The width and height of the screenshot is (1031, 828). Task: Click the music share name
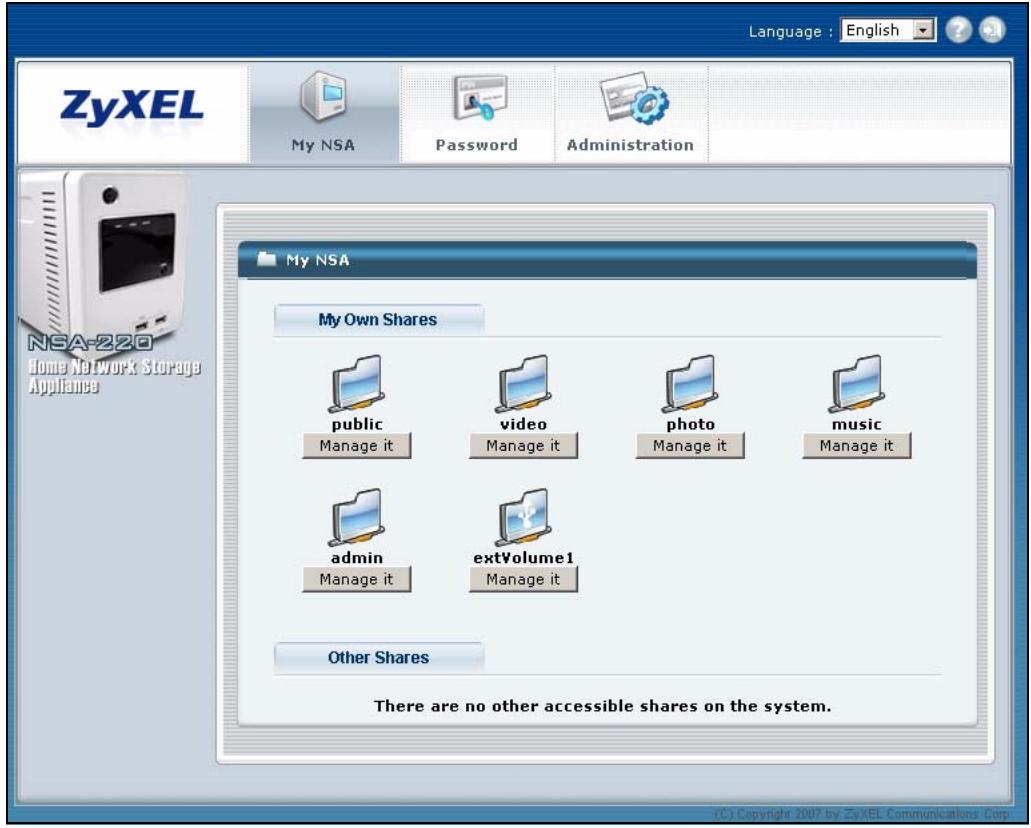click(x=857, y=424)
